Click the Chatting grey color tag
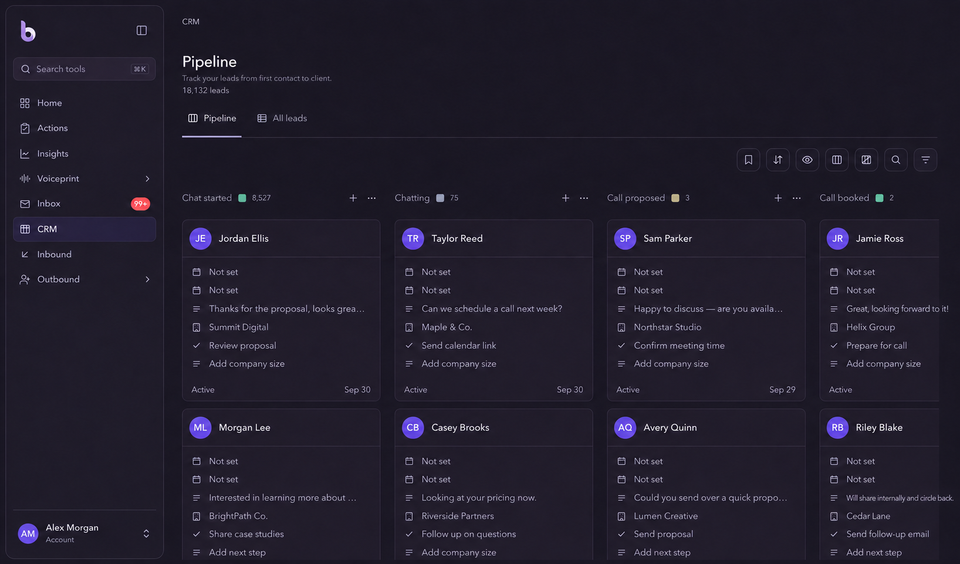This screenshot has height=564, width=960. point(440,198)
